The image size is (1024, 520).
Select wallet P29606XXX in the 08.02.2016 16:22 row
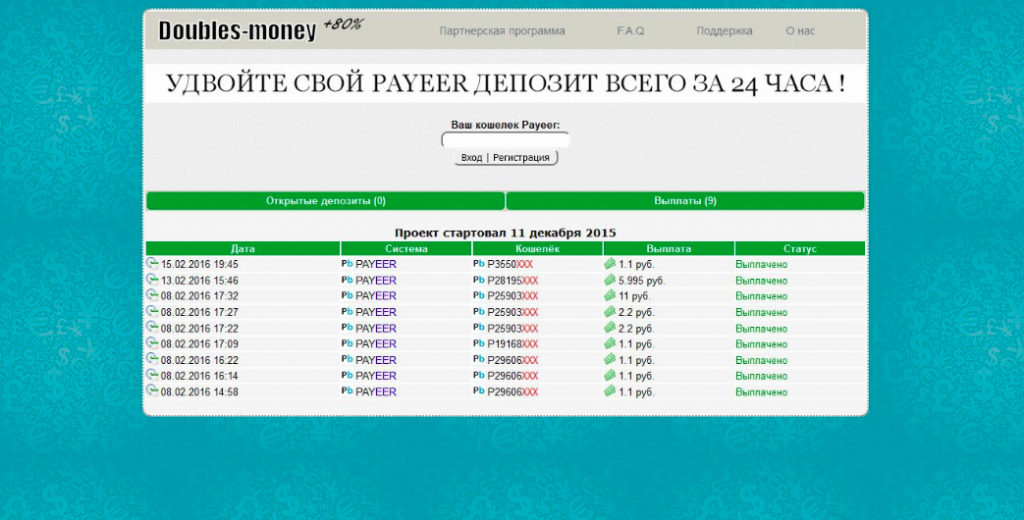(x=513, y=360)
